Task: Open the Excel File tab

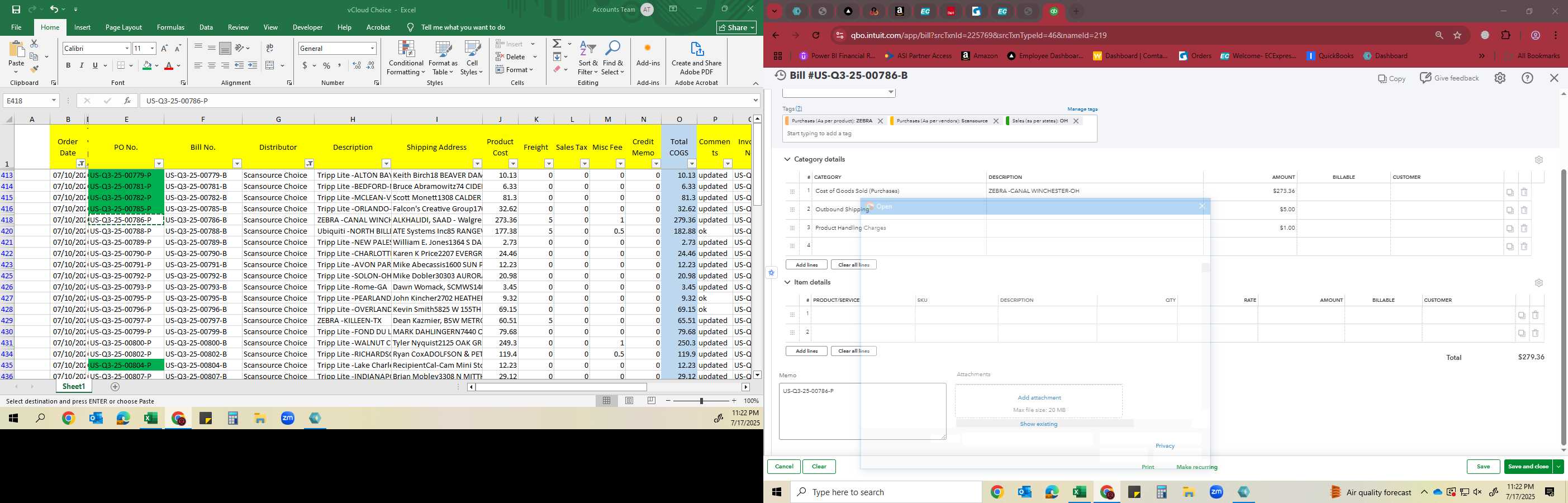Action: (x=16, y=27)
